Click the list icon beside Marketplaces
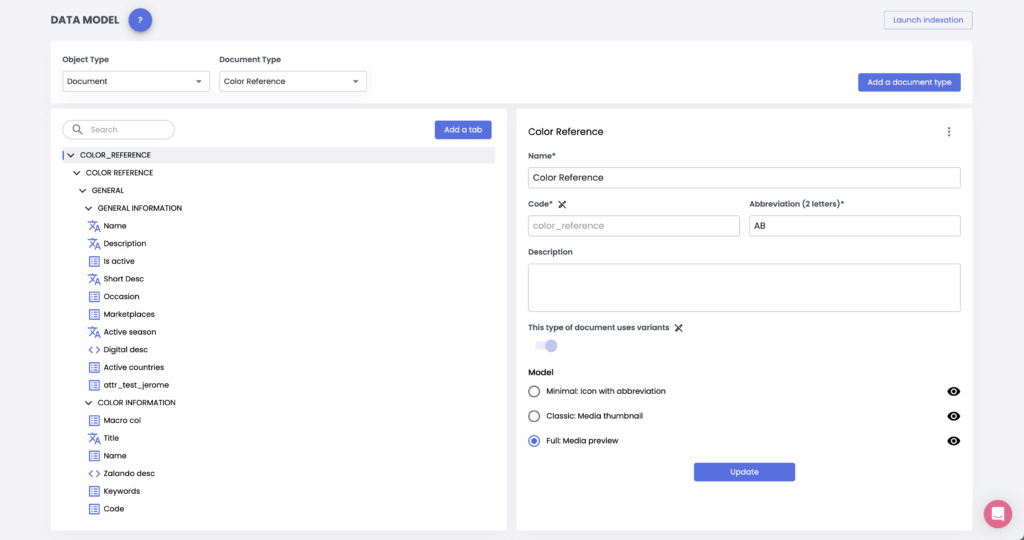This screenshot has height=540, width=1024. pos(94,314)
